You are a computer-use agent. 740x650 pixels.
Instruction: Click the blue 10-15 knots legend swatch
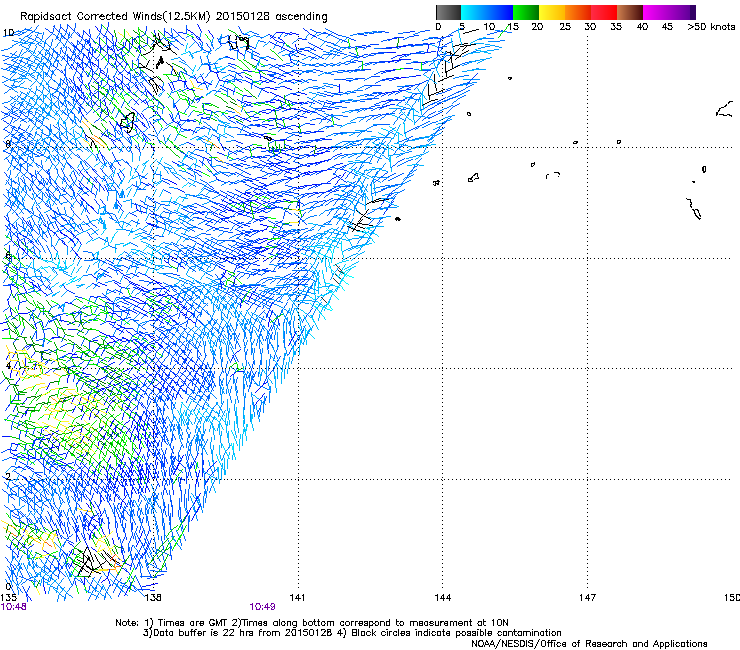(x=500, y=12)
